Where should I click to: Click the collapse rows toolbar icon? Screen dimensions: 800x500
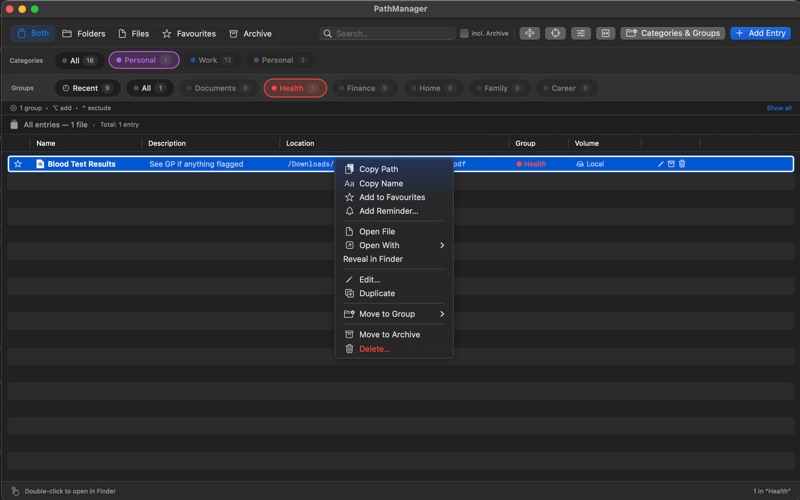click(530, 33)
